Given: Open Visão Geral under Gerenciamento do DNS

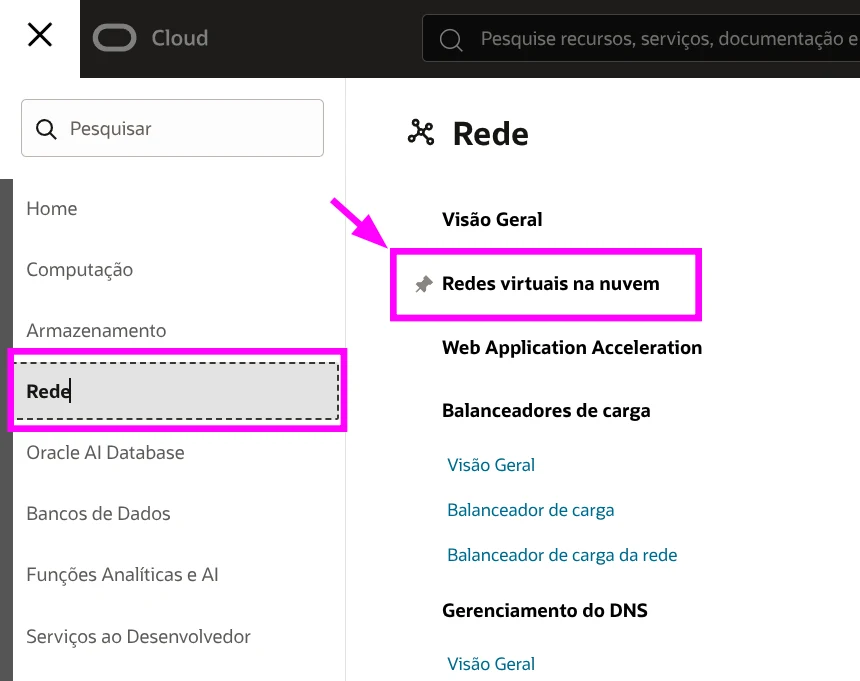Looking at the screenshot, I should coord(491,664).
